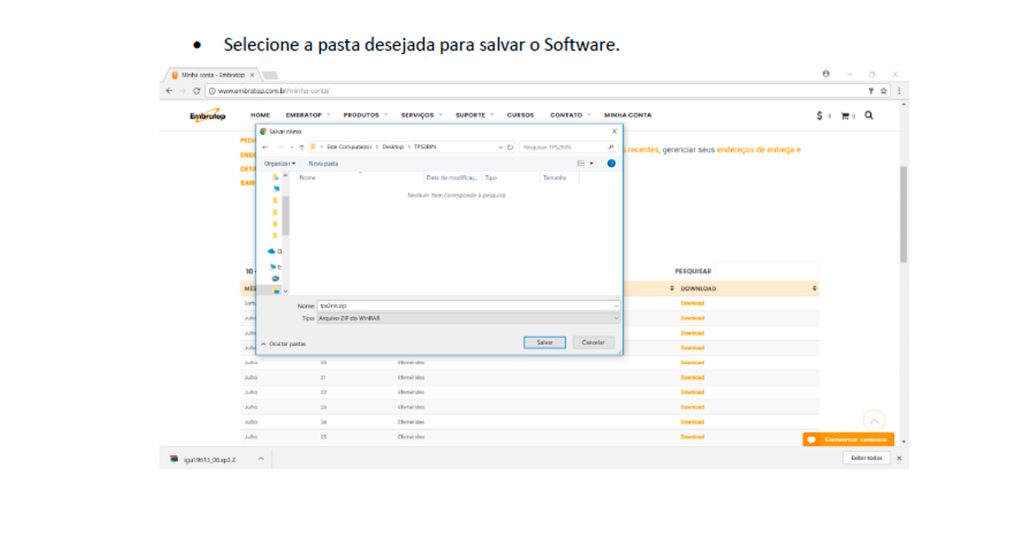Open the shopping cart icon
1024x555 pixels.
845,116
